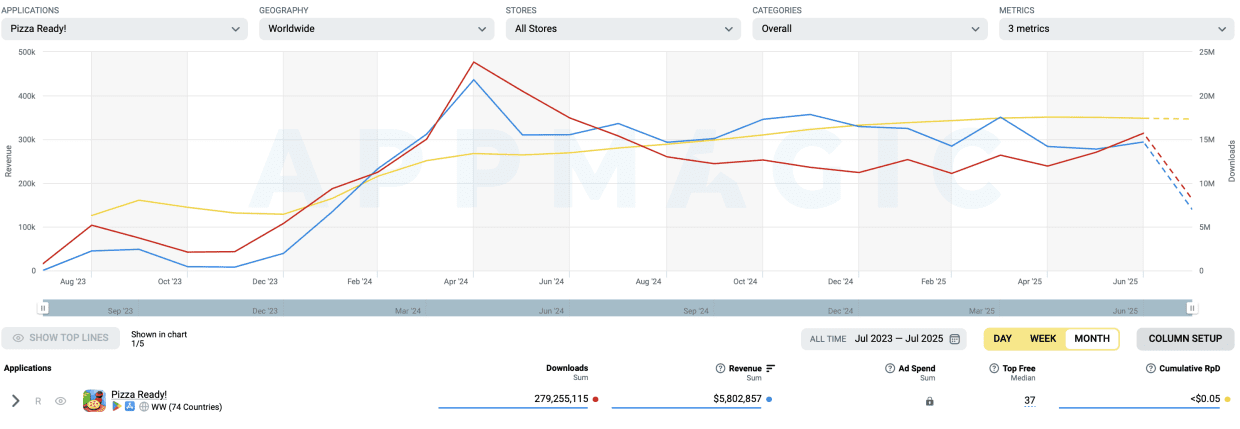Click the Apple App Store icon

(x=130, y=407)
